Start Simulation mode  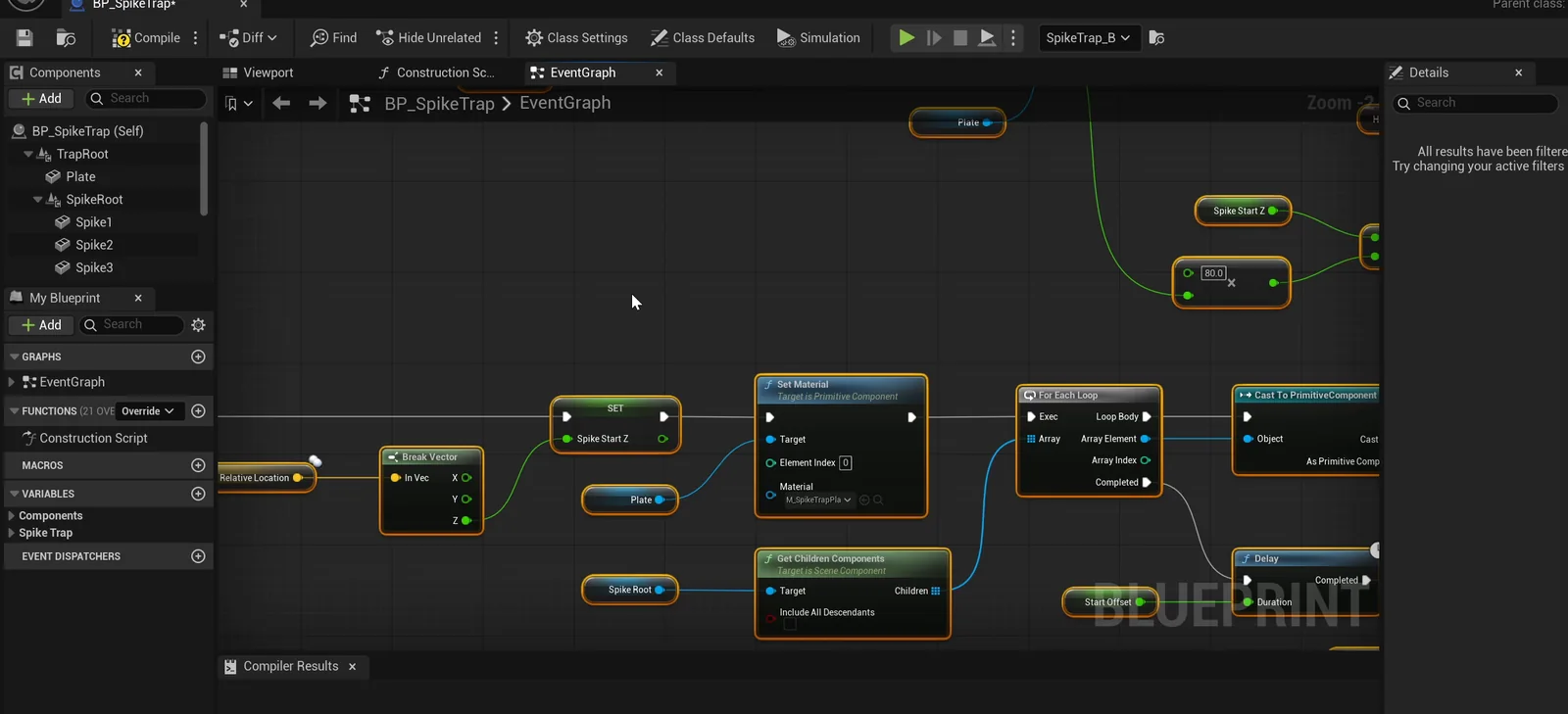point(818,38)
